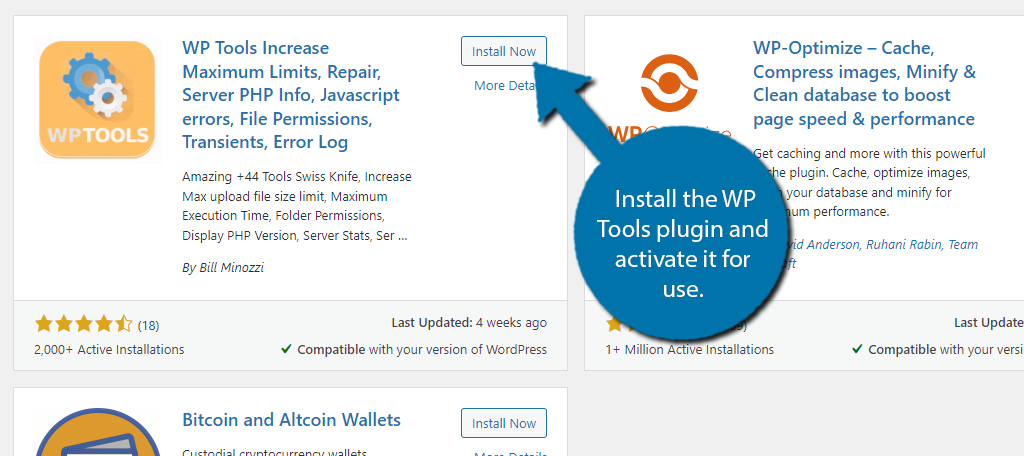The width and height of the screenshot is (1024, 456).
Task: Click the Bitcoin and Altcoin Wallets icon
Action: pyautogui.click(x=97, y=432)
